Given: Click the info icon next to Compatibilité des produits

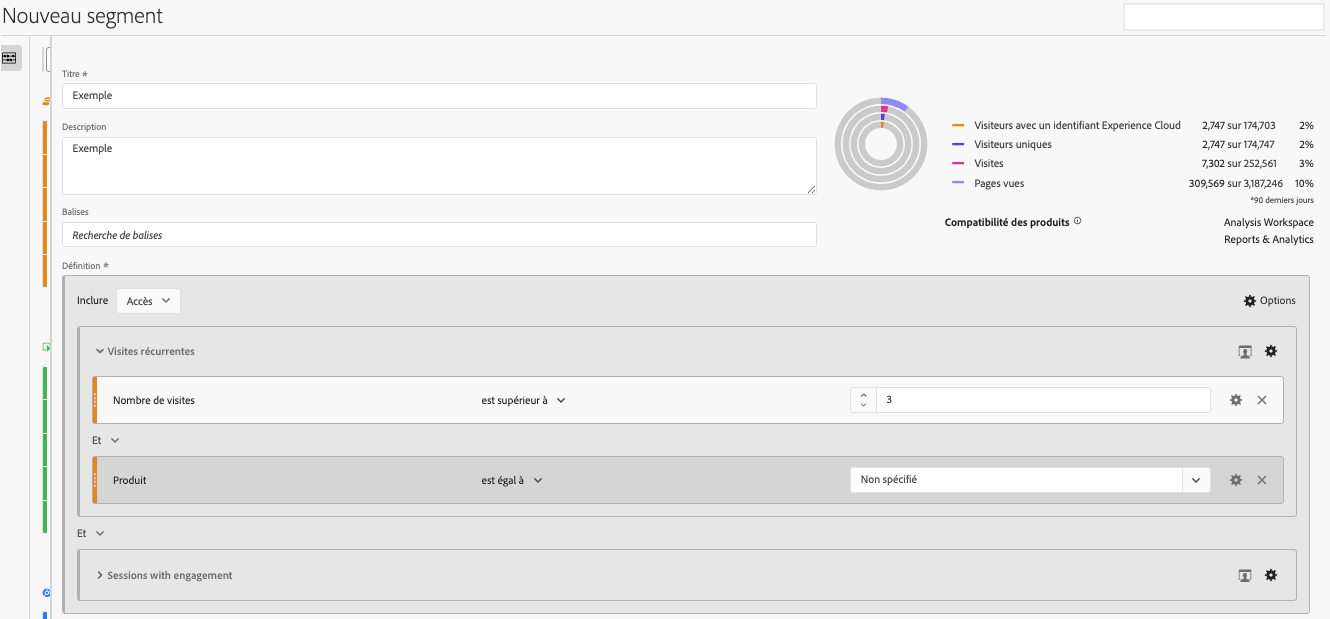Looking at the screenshot, I should (x=1077, y=221).
